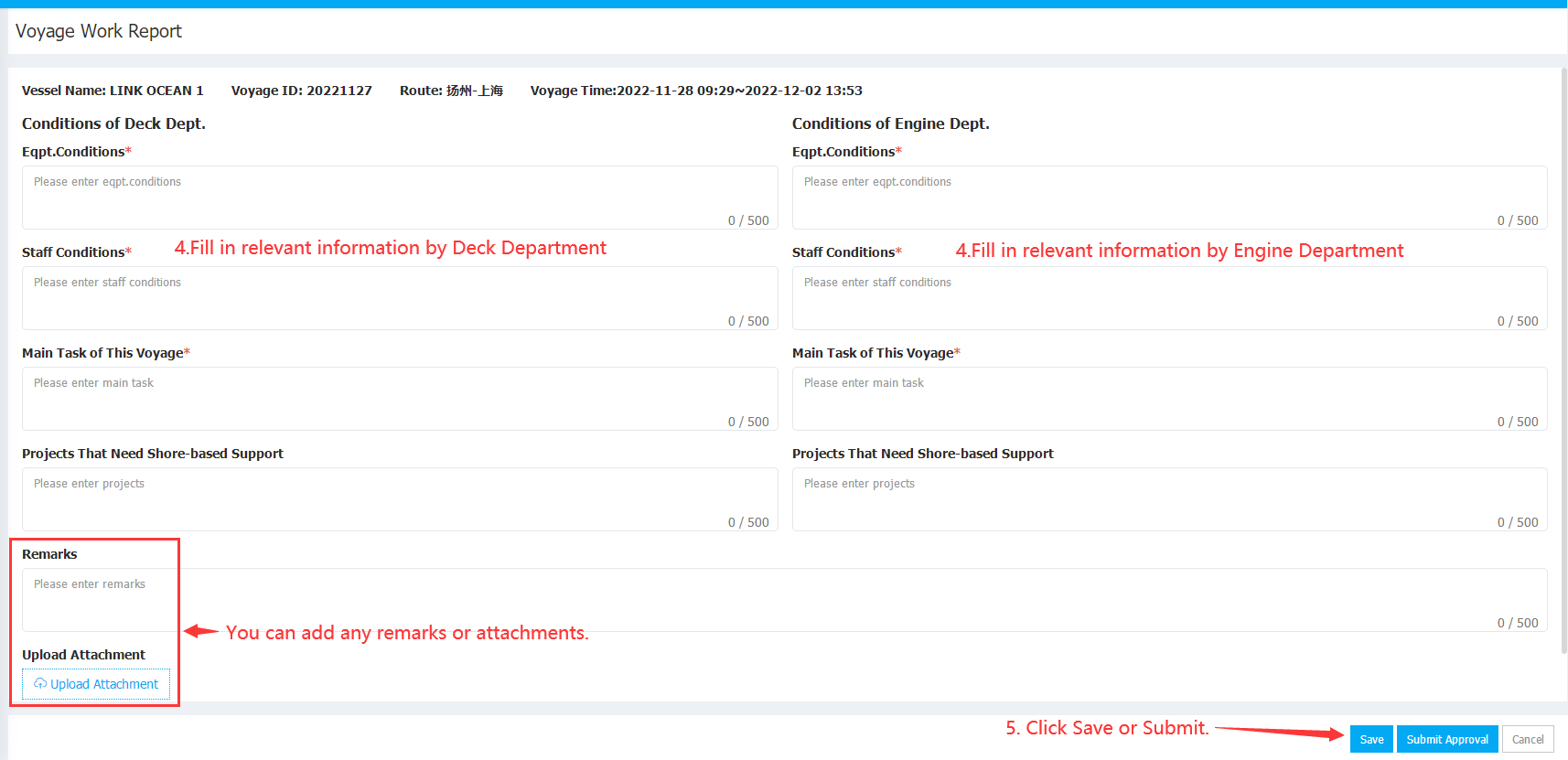Focus Deck Dept. shore-based support projects field
The image size is (1568, 760).
click(400, 499)
